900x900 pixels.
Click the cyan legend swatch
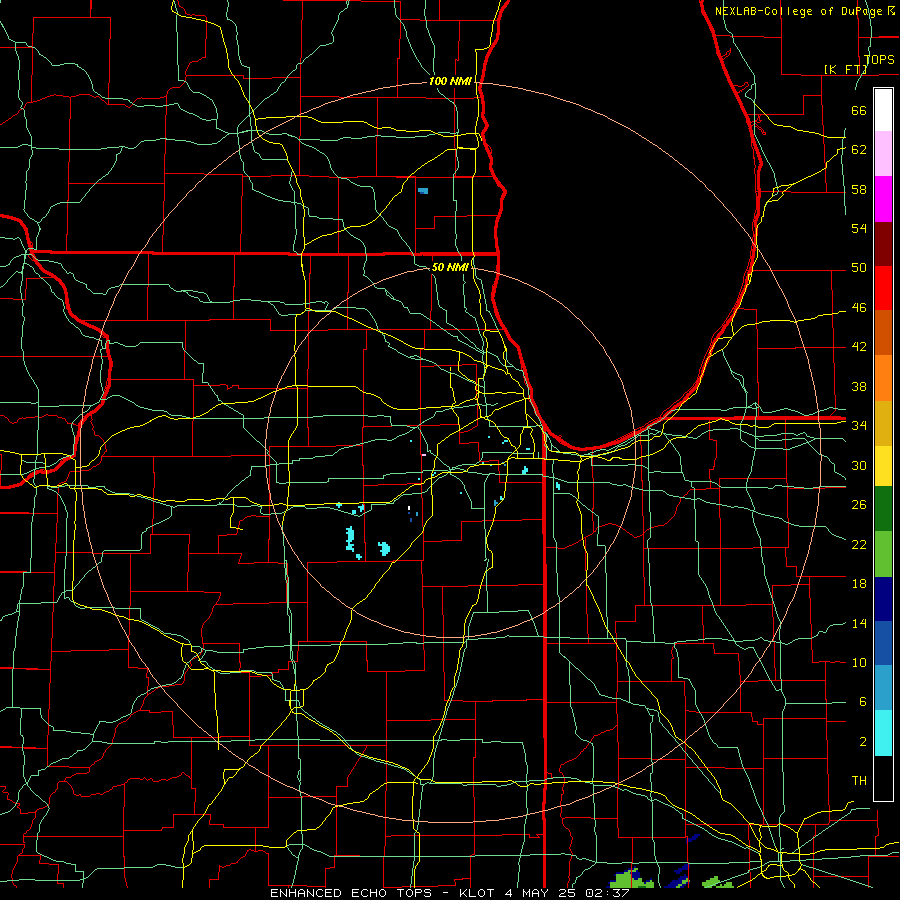[x=883, y=733]
